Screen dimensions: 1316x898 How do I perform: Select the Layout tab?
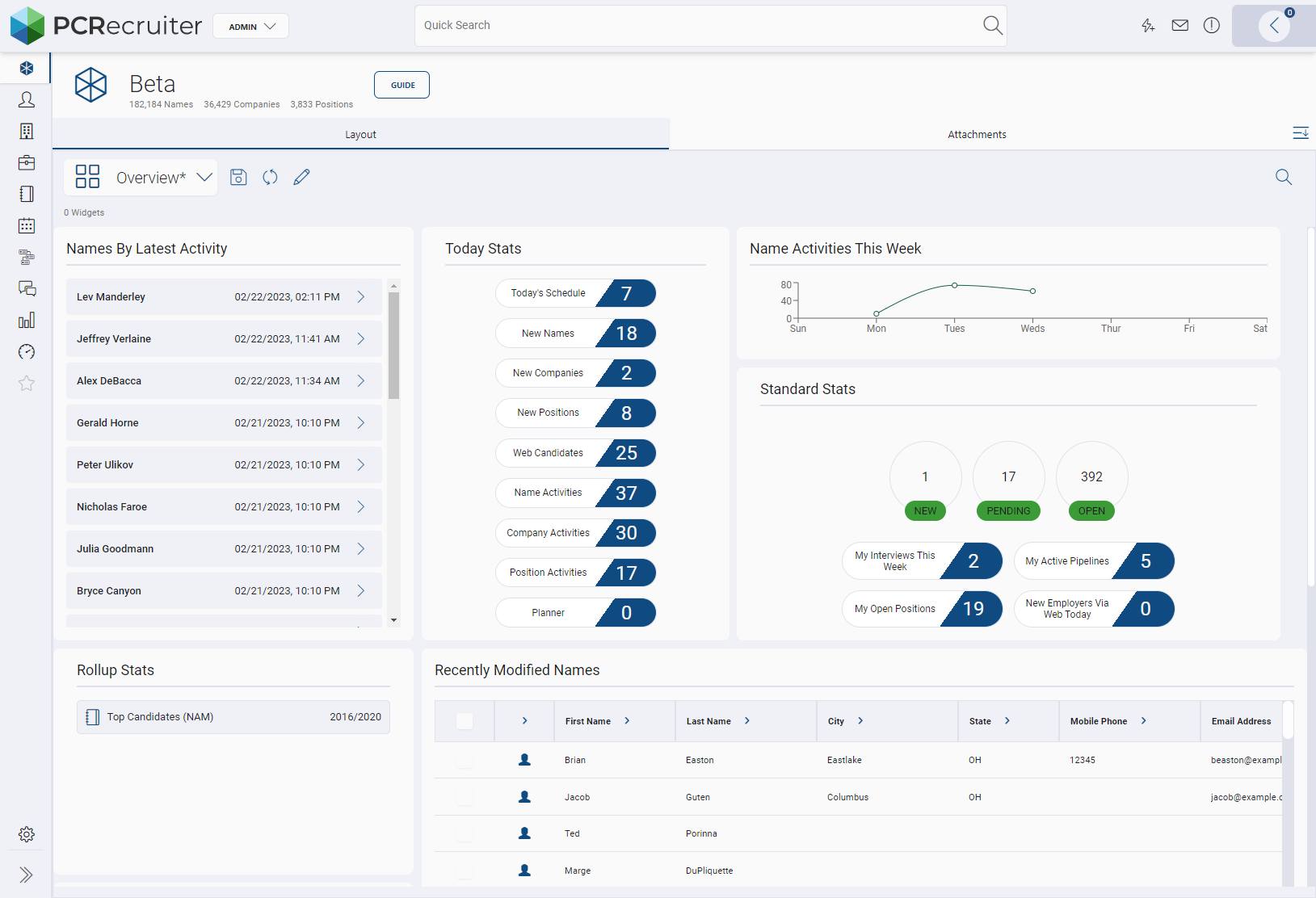coord(360,135)
